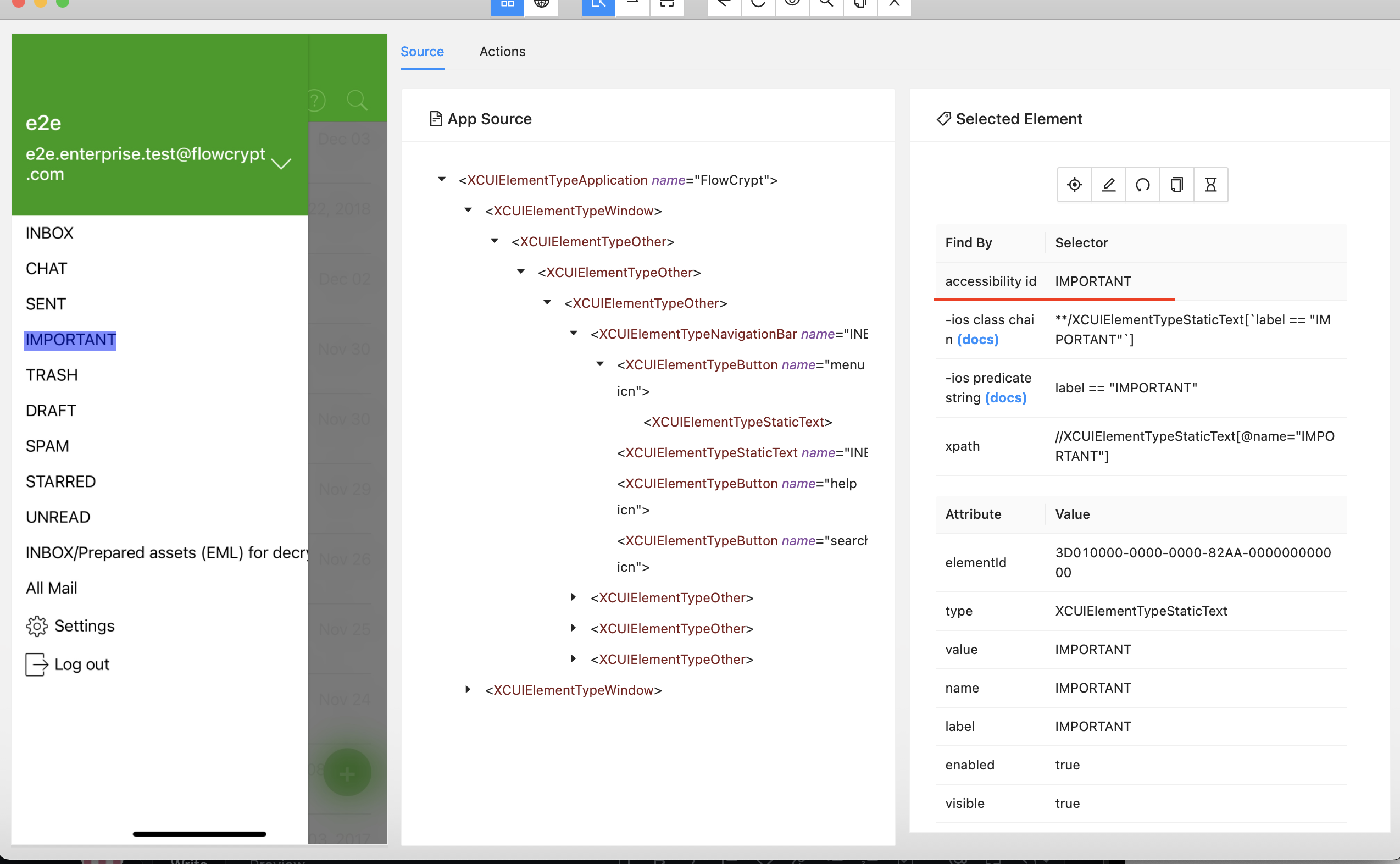Click XCUIElementTypeButton help icn tree node
This screenshot has height=864, width=1400.
[x=736, y=484]
